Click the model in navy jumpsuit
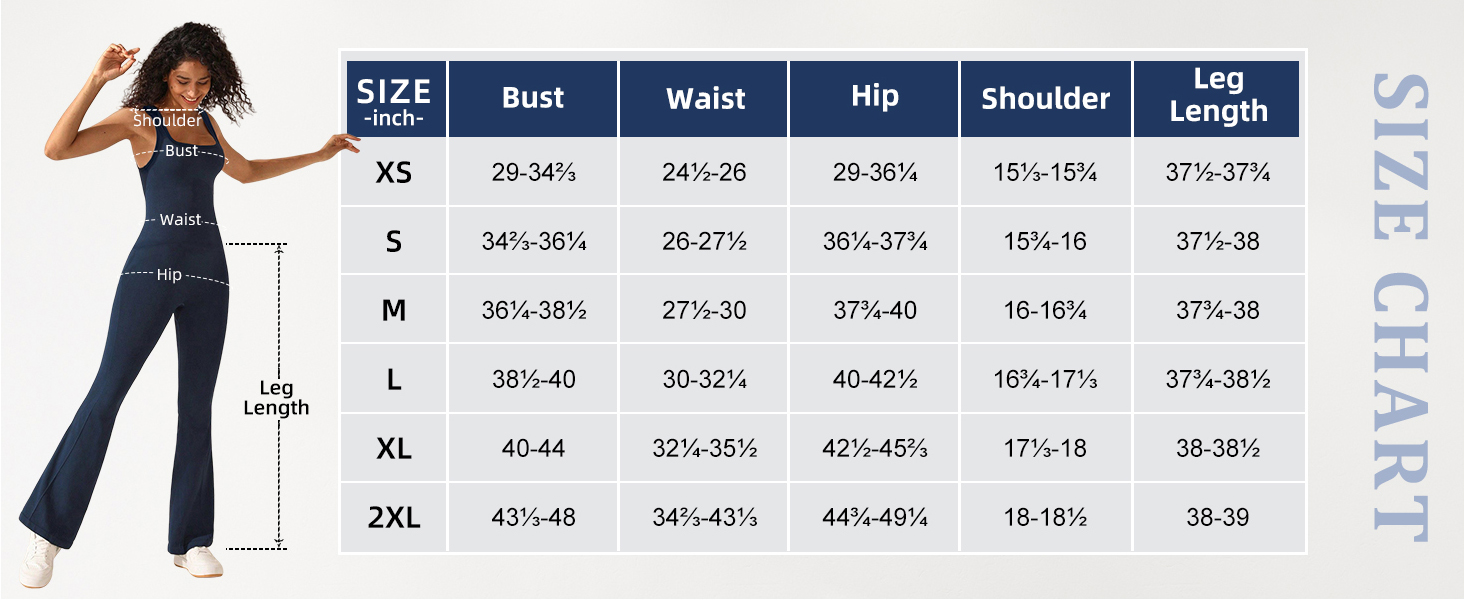Viewport: 1464px width, 600px height. 180,330
